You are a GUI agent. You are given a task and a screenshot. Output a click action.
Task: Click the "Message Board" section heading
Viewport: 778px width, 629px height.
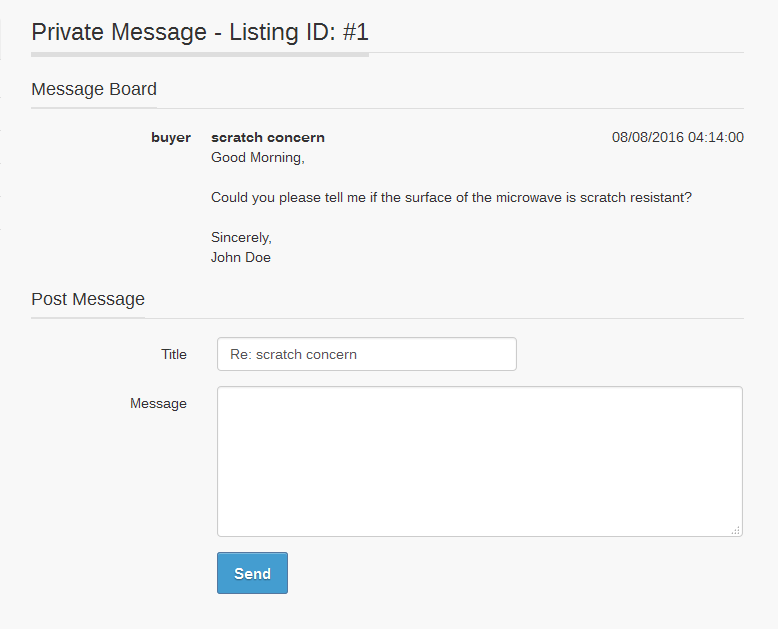pos(94,89)
